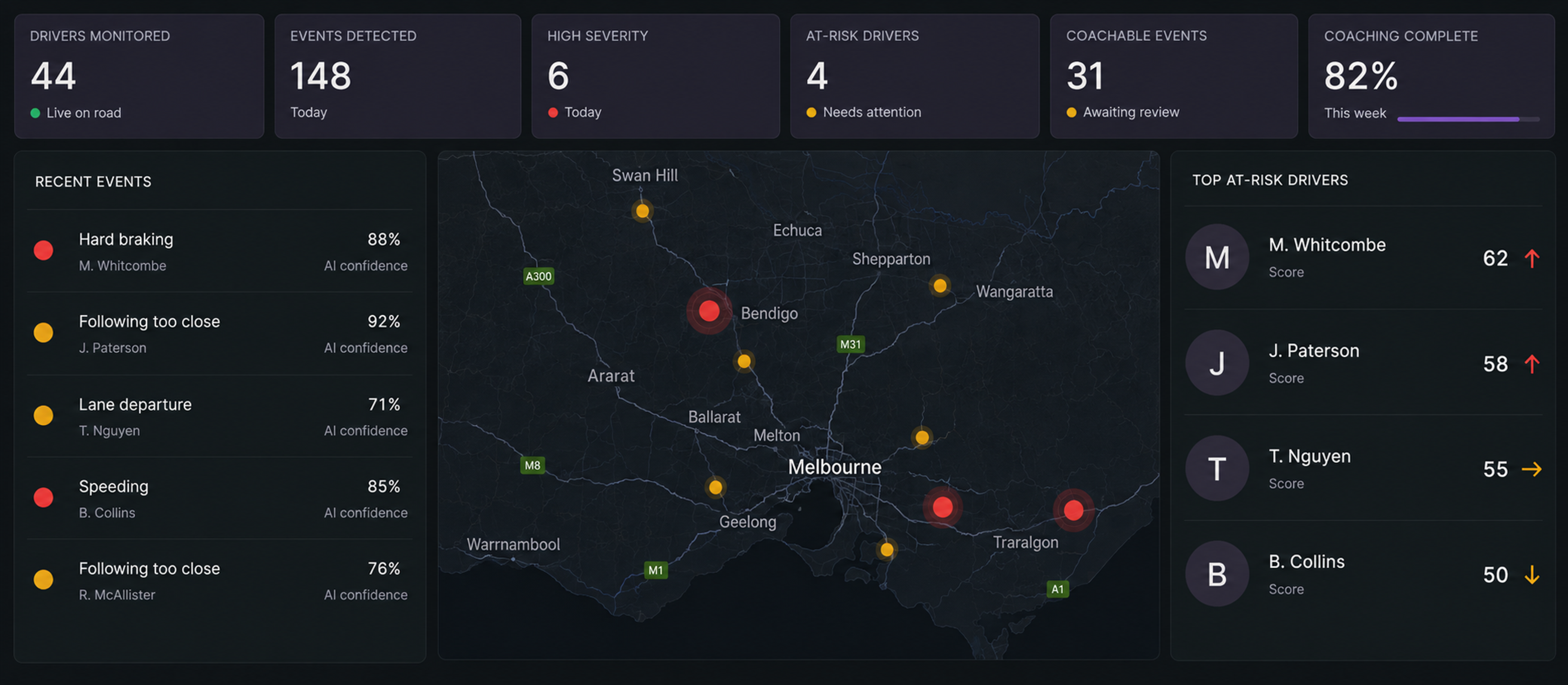The height and width of the screenshot is (685, 1568).
Task: Click the M8 road shield on map
Action: (532, 465)
